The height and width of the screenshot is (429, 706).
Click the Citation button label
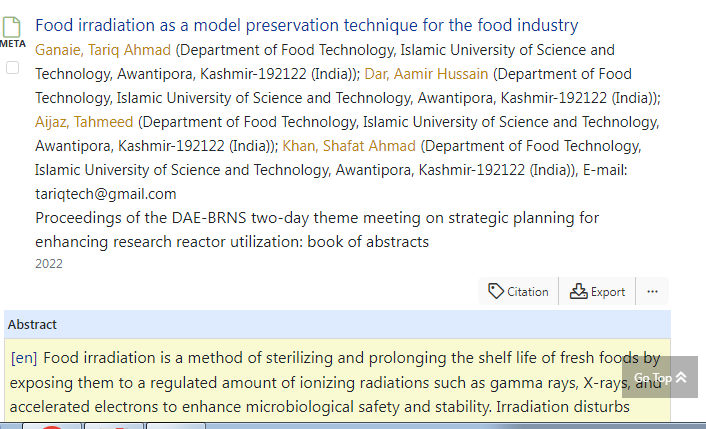click(528, 292)
